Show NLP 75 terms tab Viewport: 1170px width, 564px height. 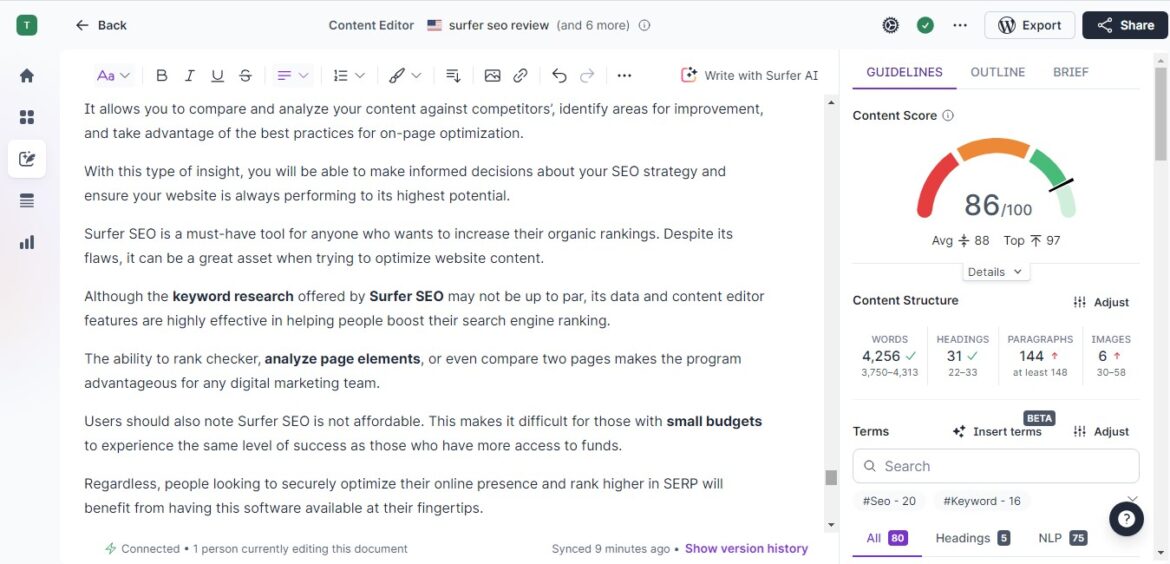1063,538
